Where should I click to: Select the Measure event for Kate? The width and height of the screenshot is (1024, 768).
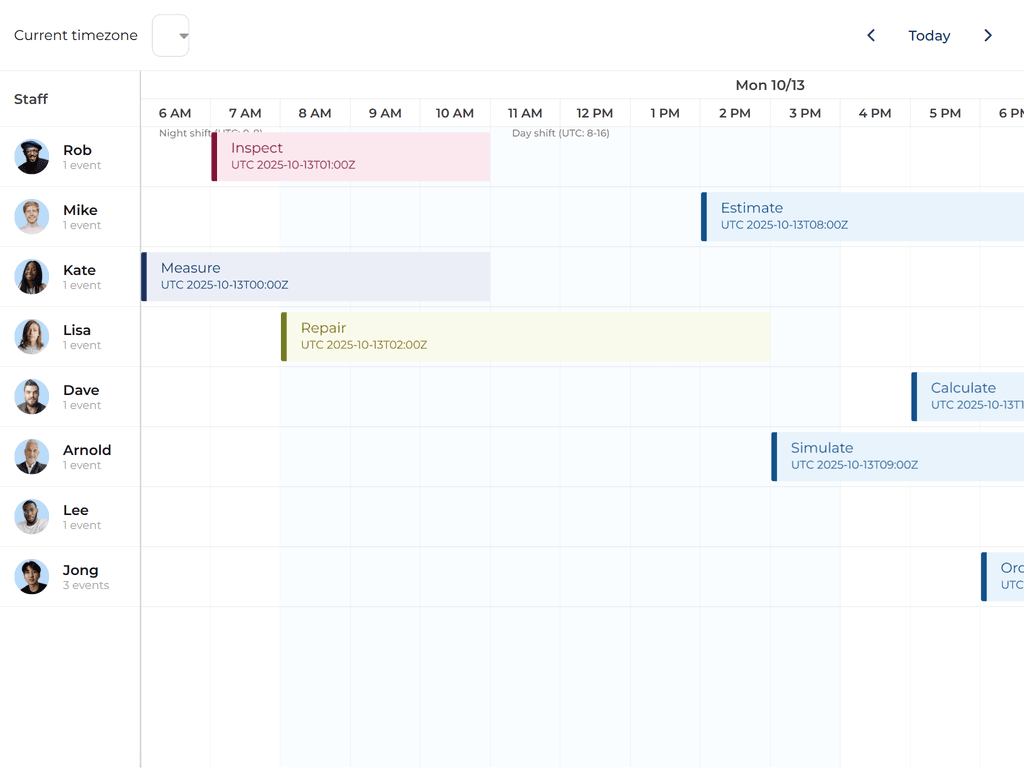(316, 277)
